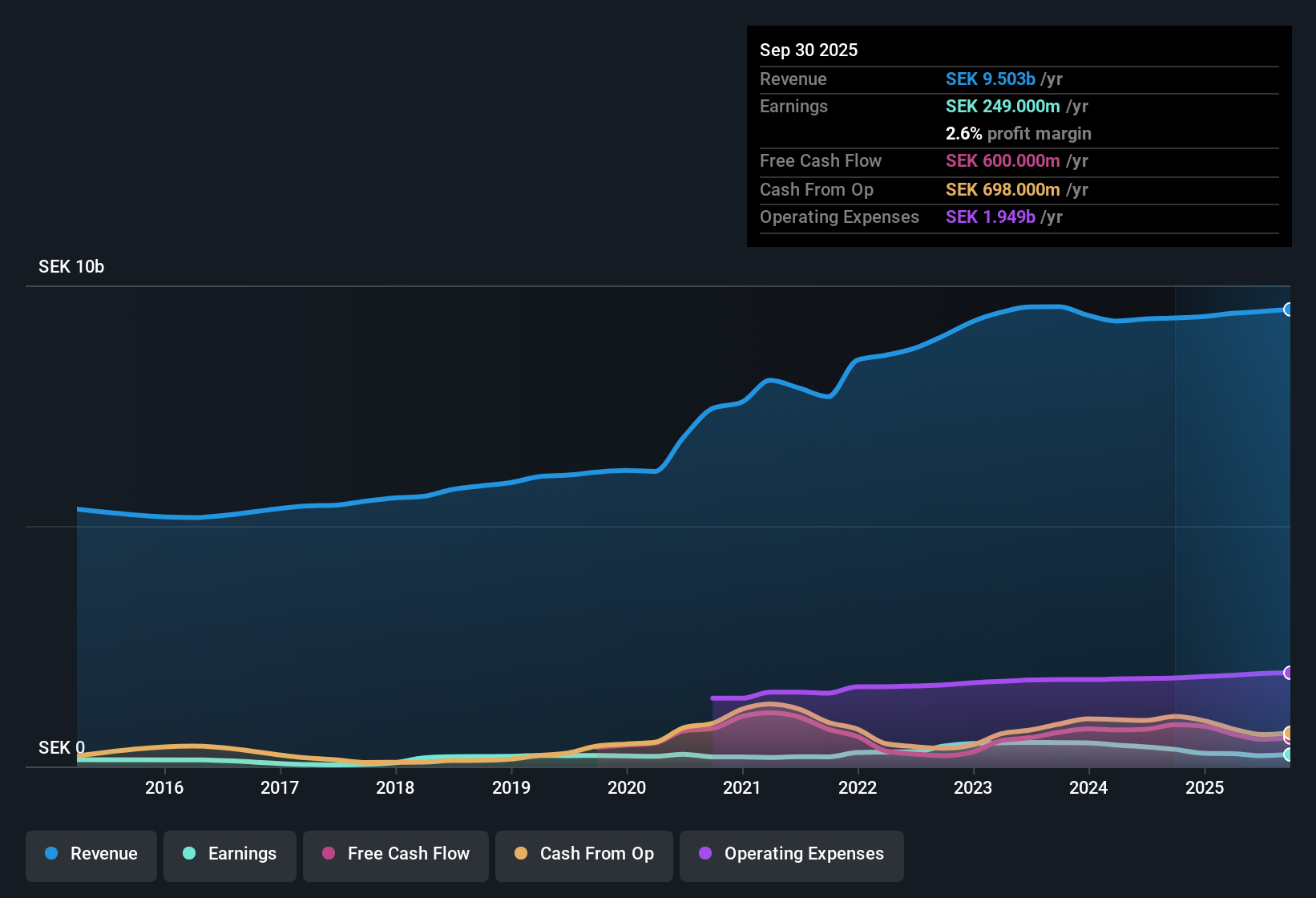The height and width of the screenshot is (898, 1316).
Task: Click the Operating Expenses endpoint marker
Action: pyautogui.click(x=1289, y=673)
